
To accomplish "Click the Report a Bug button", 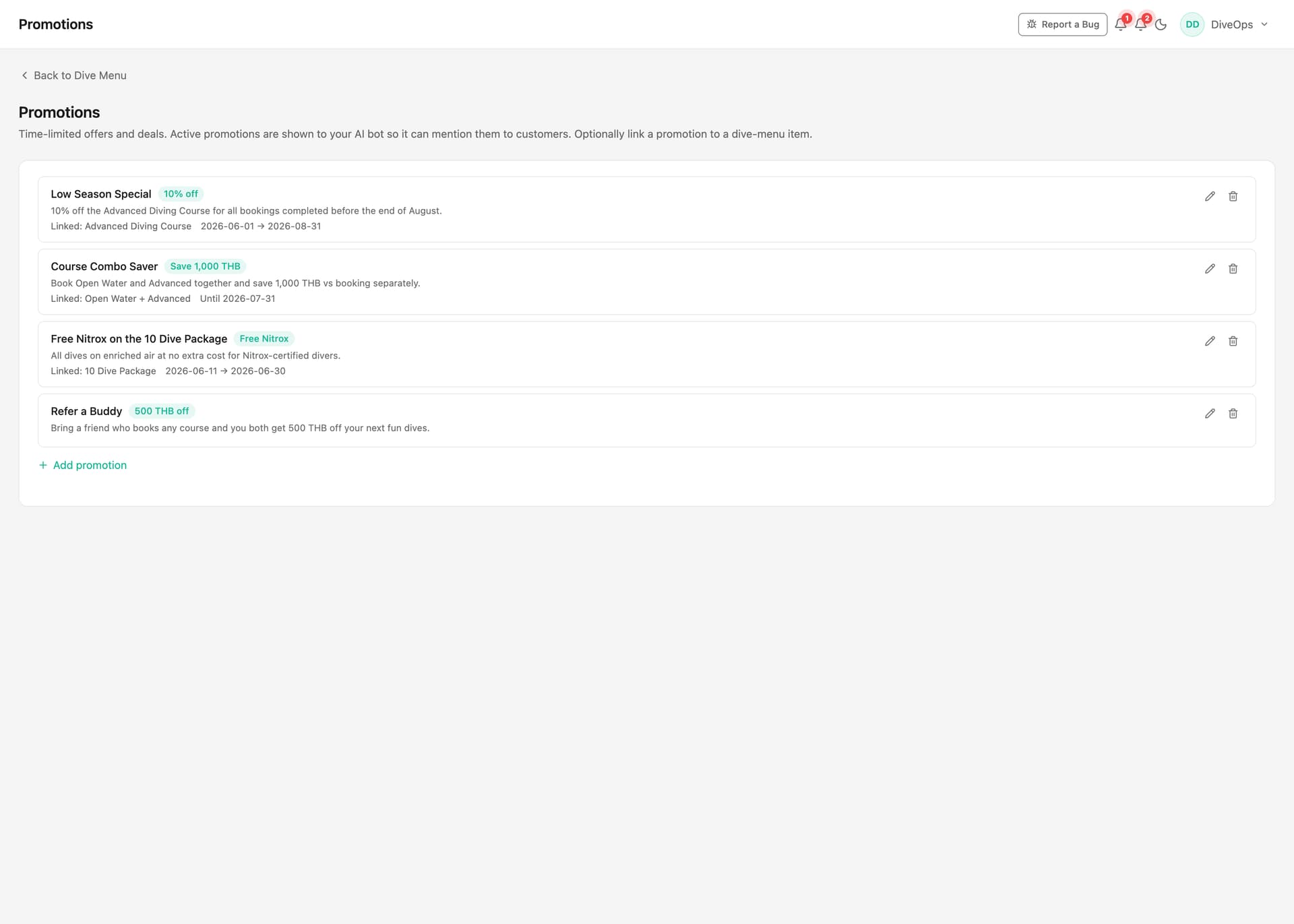I will 1062,24.
